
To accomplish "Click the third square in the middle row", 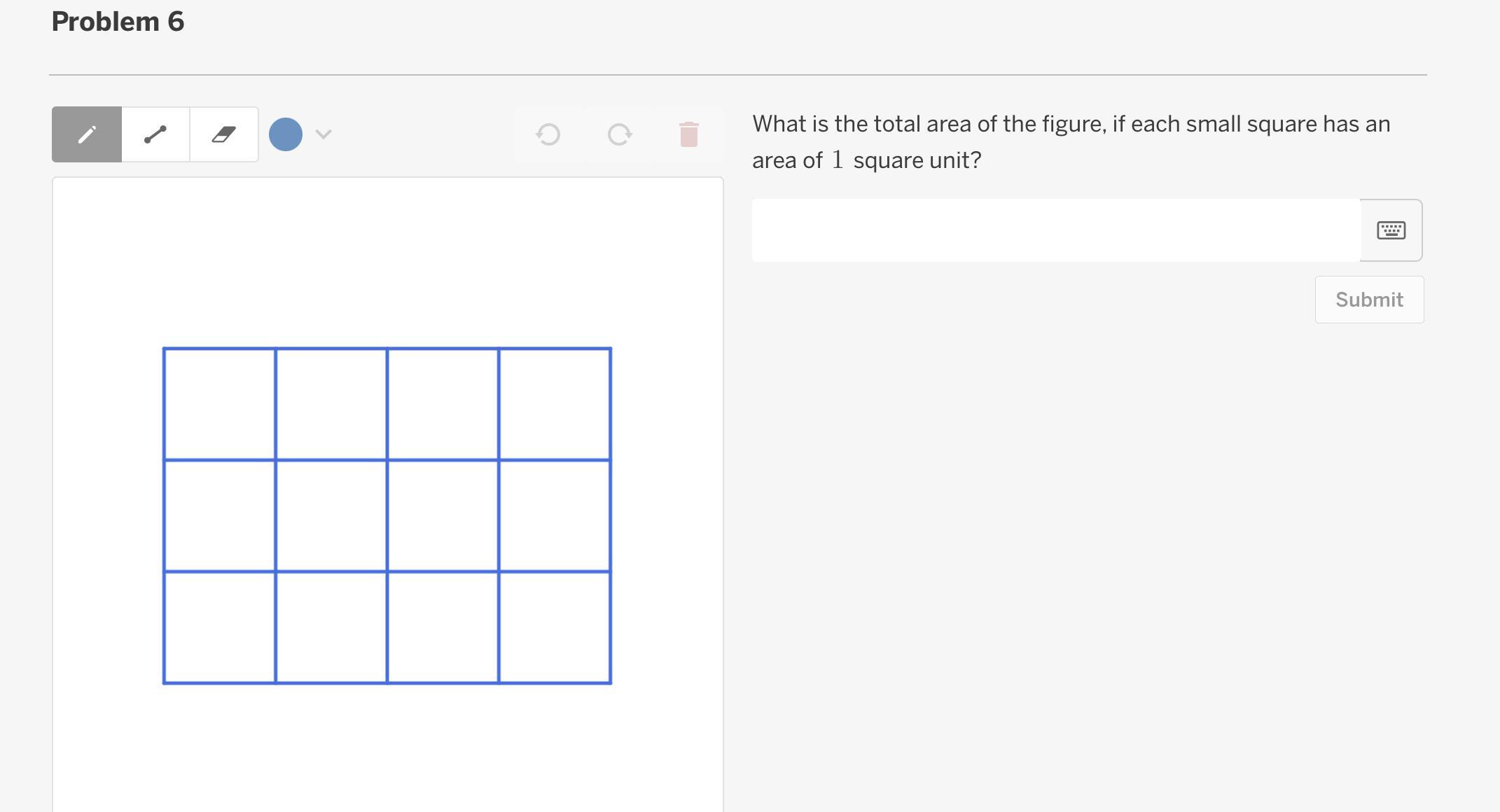I will [x=443, y=516].
